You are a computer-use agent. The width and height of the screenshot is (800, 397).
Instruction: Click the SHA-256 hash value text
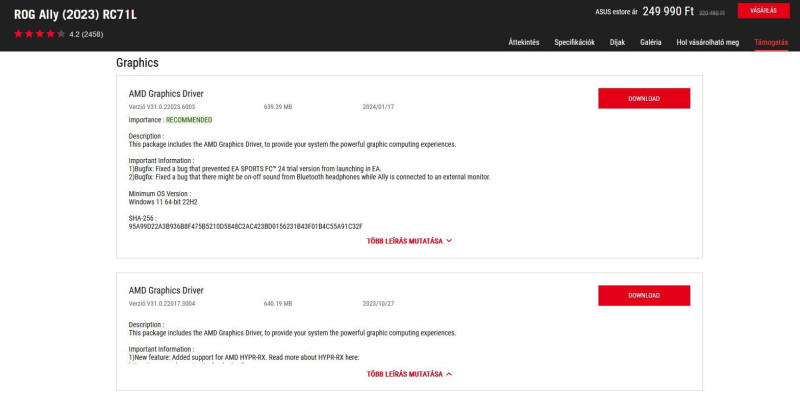(245, 226)
